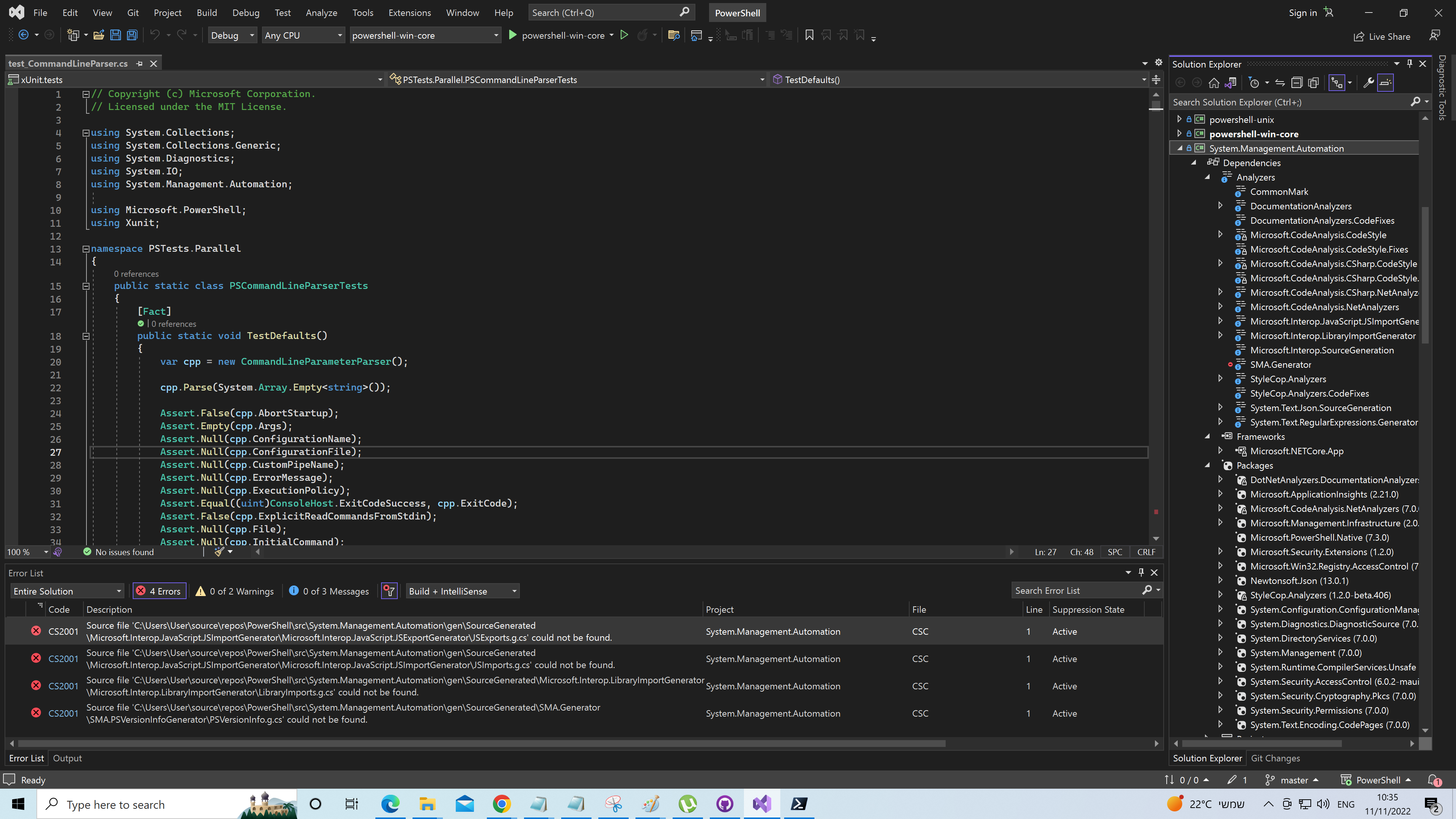Click the 4 Errors button
This screenshot has height=819, width=1456.
(159, 591)
